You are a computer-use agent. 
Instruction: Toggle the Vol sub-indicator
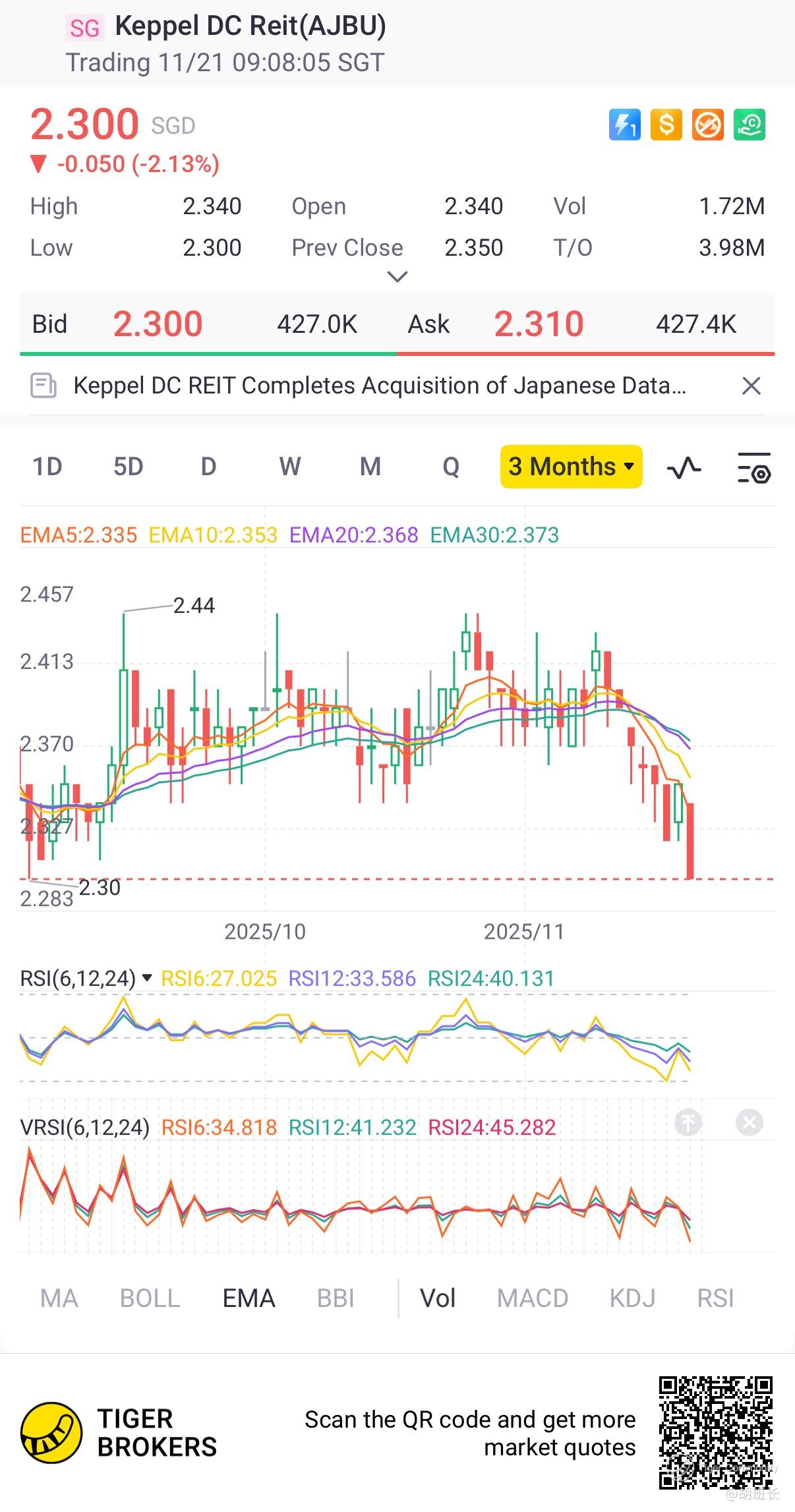coord(438,1298)
